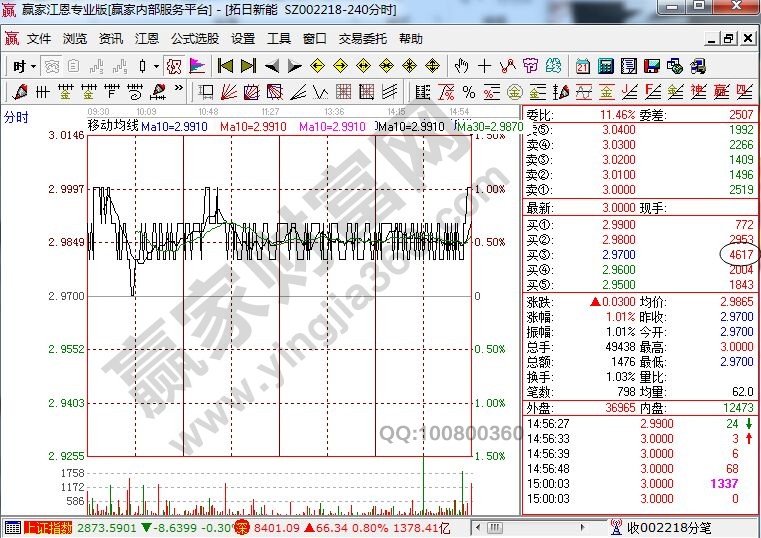The width and height of the screenshot is (761, 538).
Task: Click the percent sign drawing tool
Action: coord(468,92)
